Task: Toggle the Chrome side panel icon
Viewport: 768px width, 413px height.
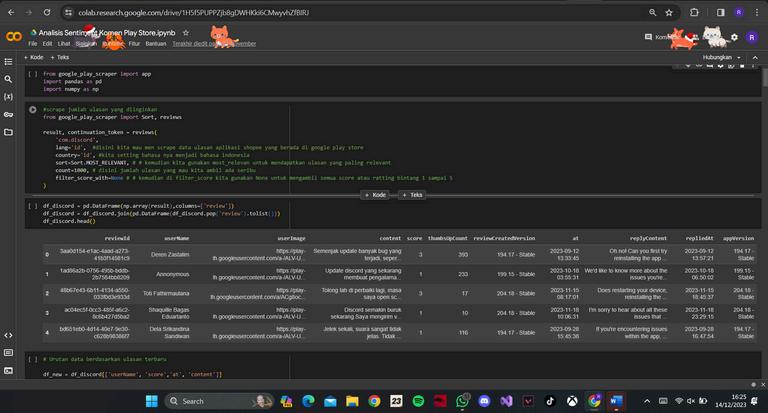Action: click(720, 13)
